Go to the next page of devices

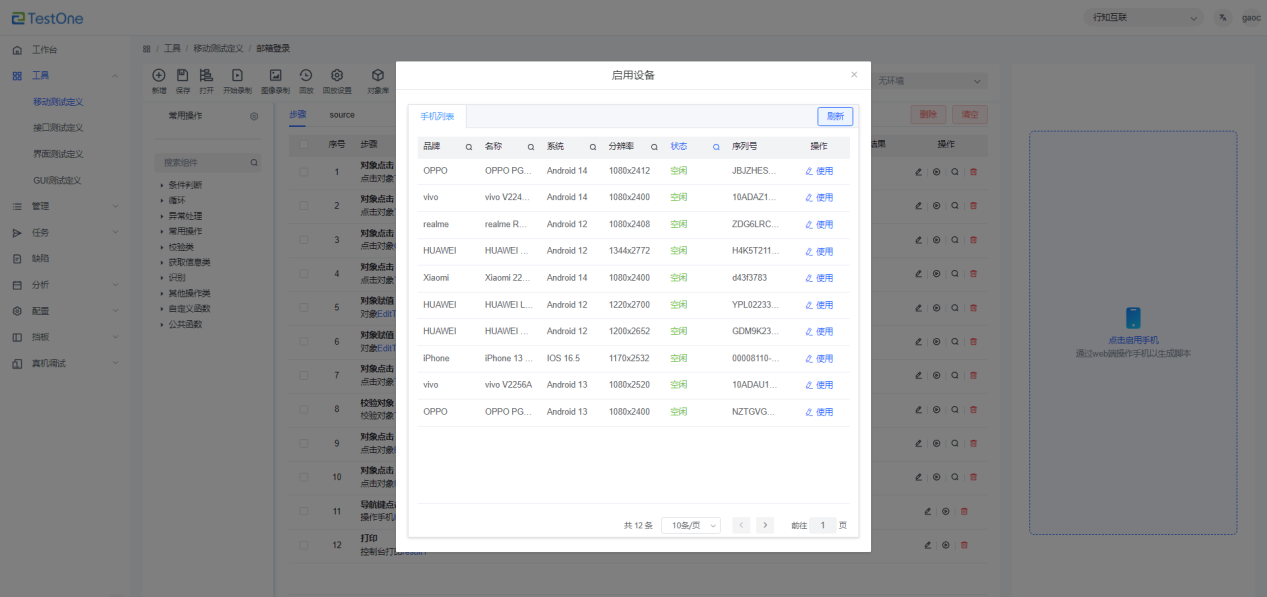[765, 525]
